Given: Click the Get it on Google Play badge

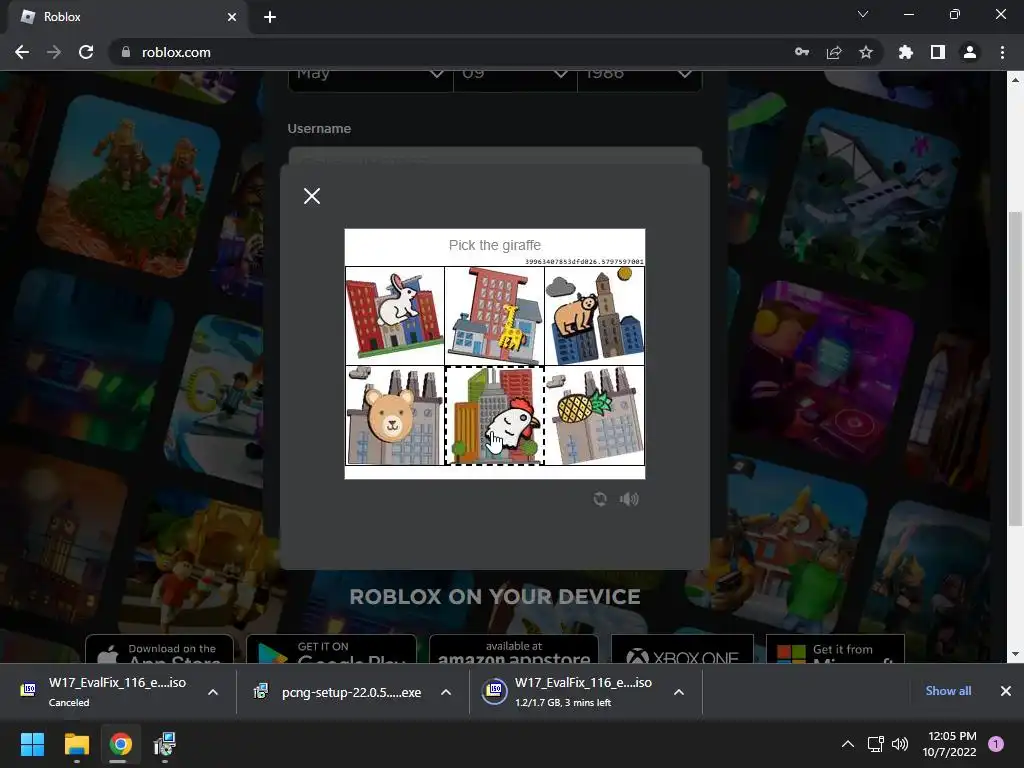Looking at the screenshot, I should point(331,649).
